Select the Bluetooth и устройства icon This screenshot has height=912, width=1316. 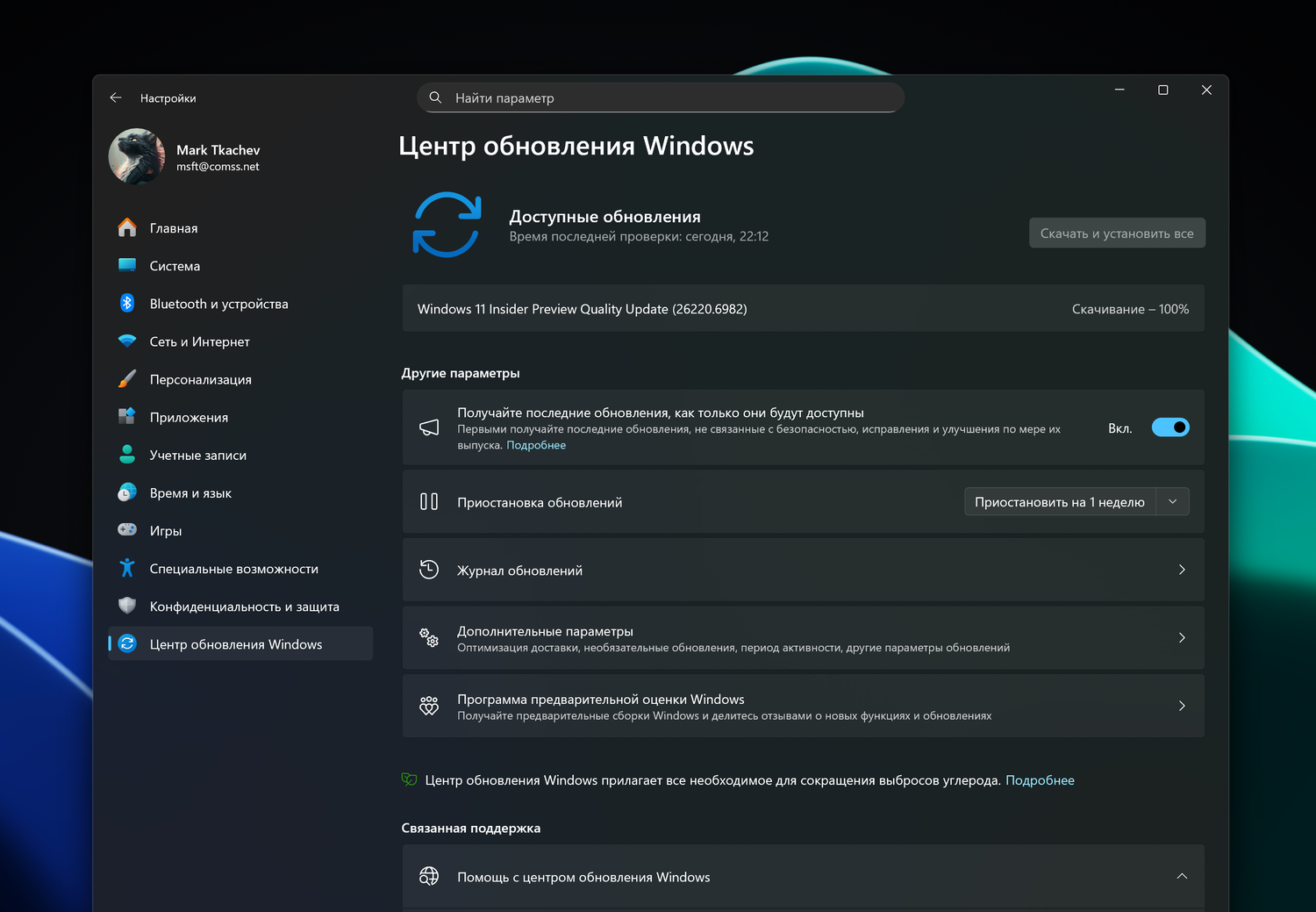click(x=127, y=303)
